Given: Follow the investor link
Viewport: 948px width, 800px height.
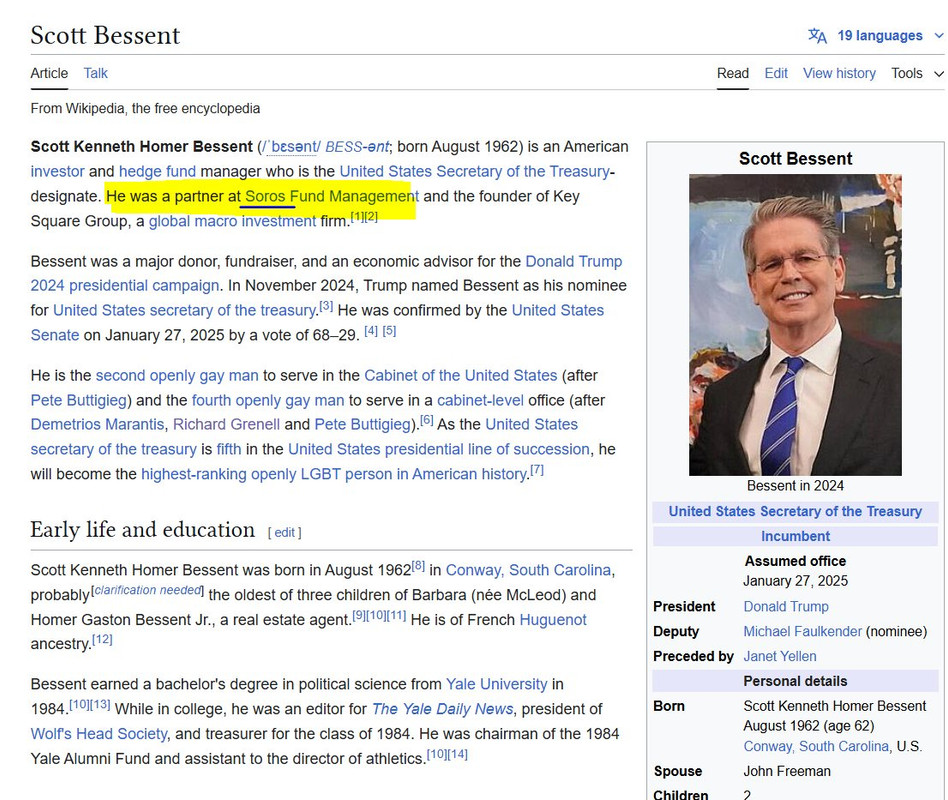Looking at the screenshot, I should coord(57,172).
